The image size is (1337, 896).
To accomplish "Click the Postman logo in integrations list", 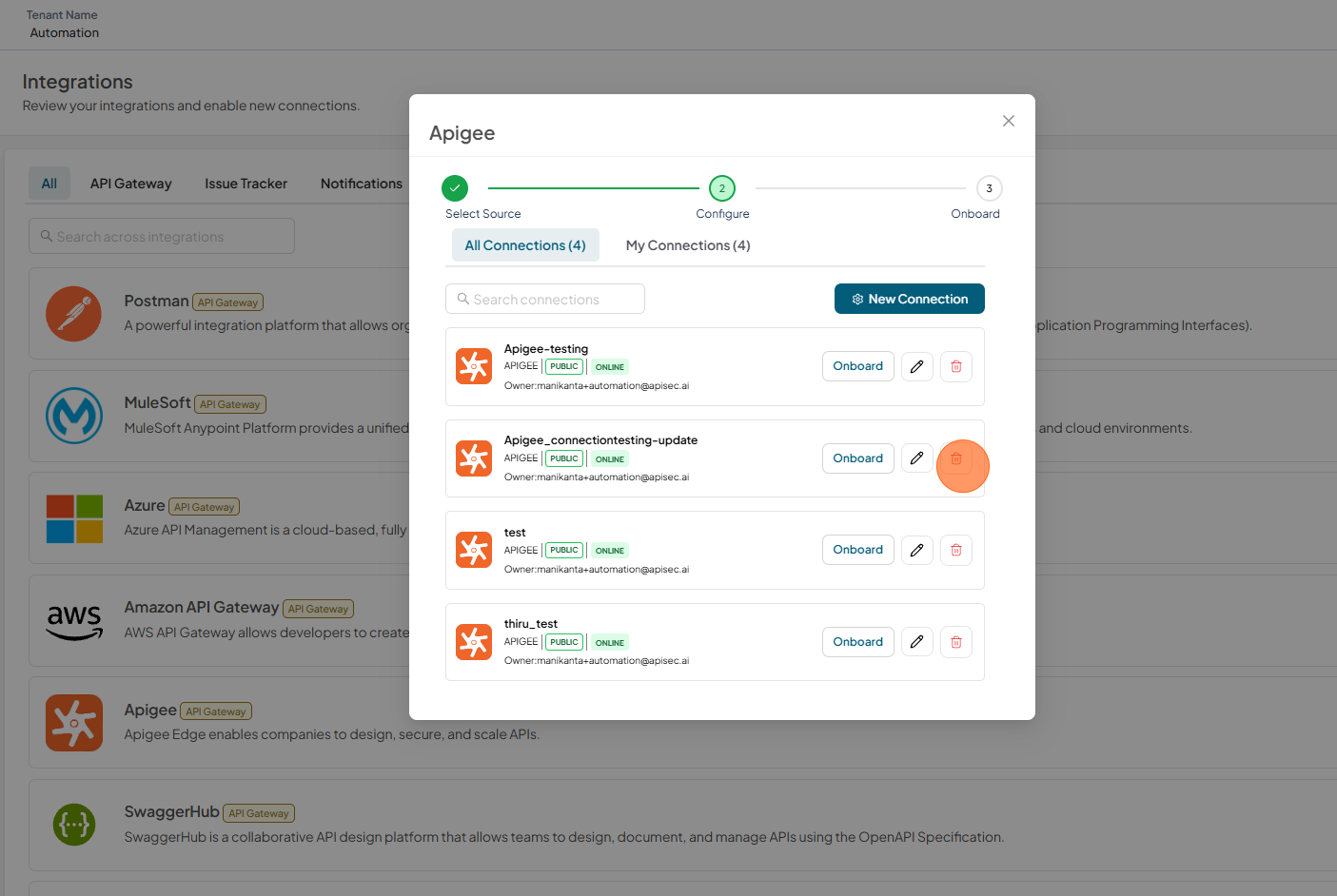I will pyautogui.click(x=74, y=314).
